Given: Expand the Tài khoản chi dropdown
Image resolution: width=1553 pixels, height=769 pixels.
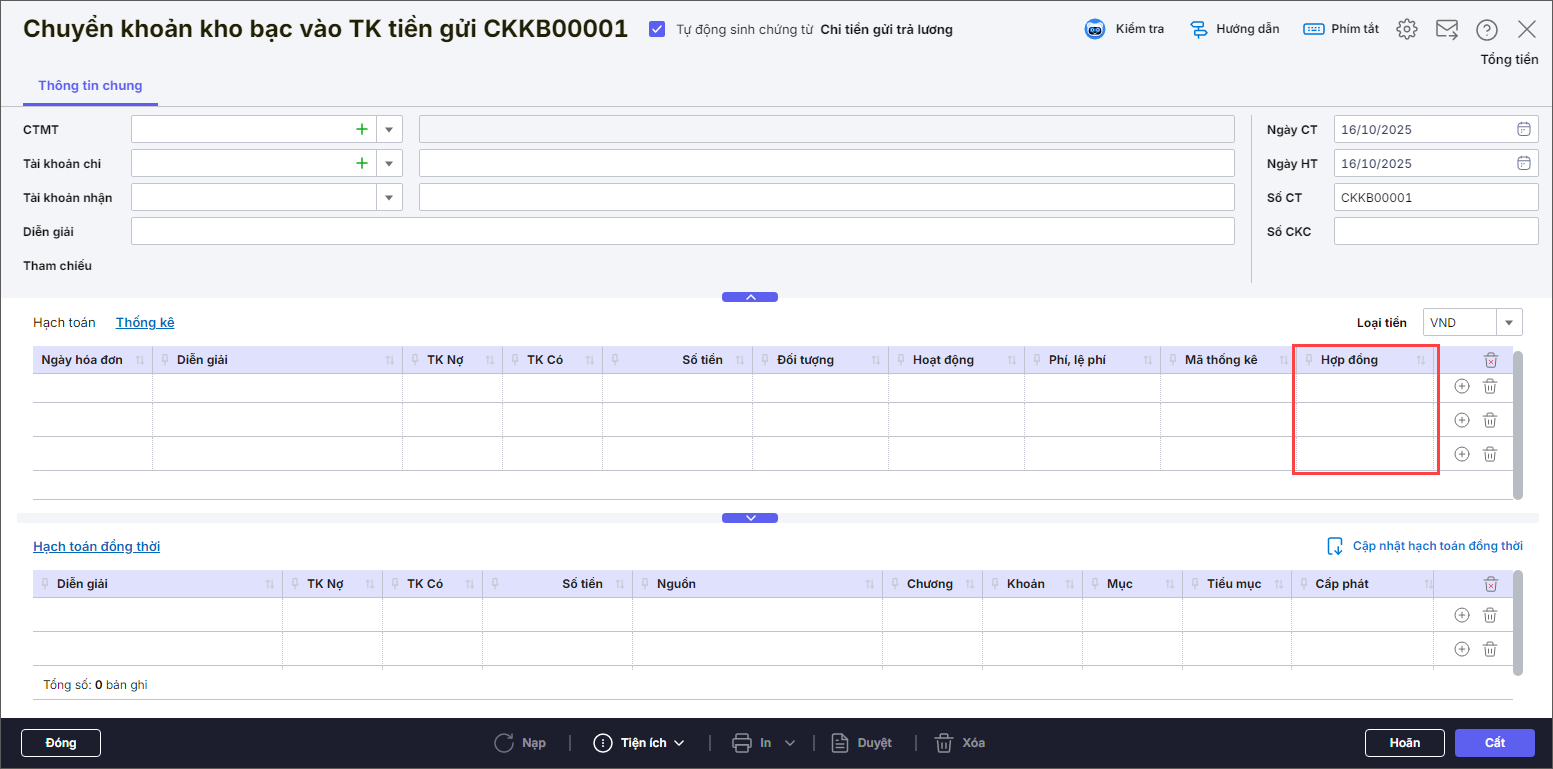Looking at the screenshot, I should [389, 163].
